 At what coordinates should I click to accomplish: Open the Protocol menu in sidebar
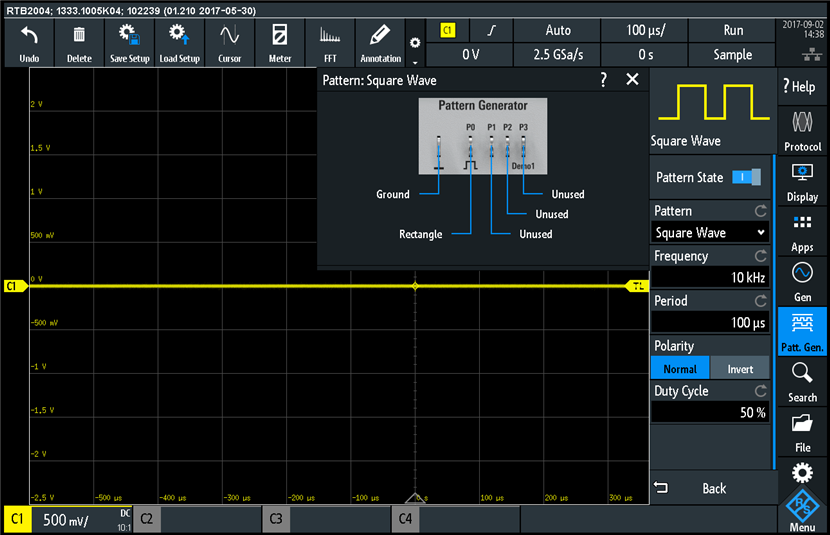[802, 131]
